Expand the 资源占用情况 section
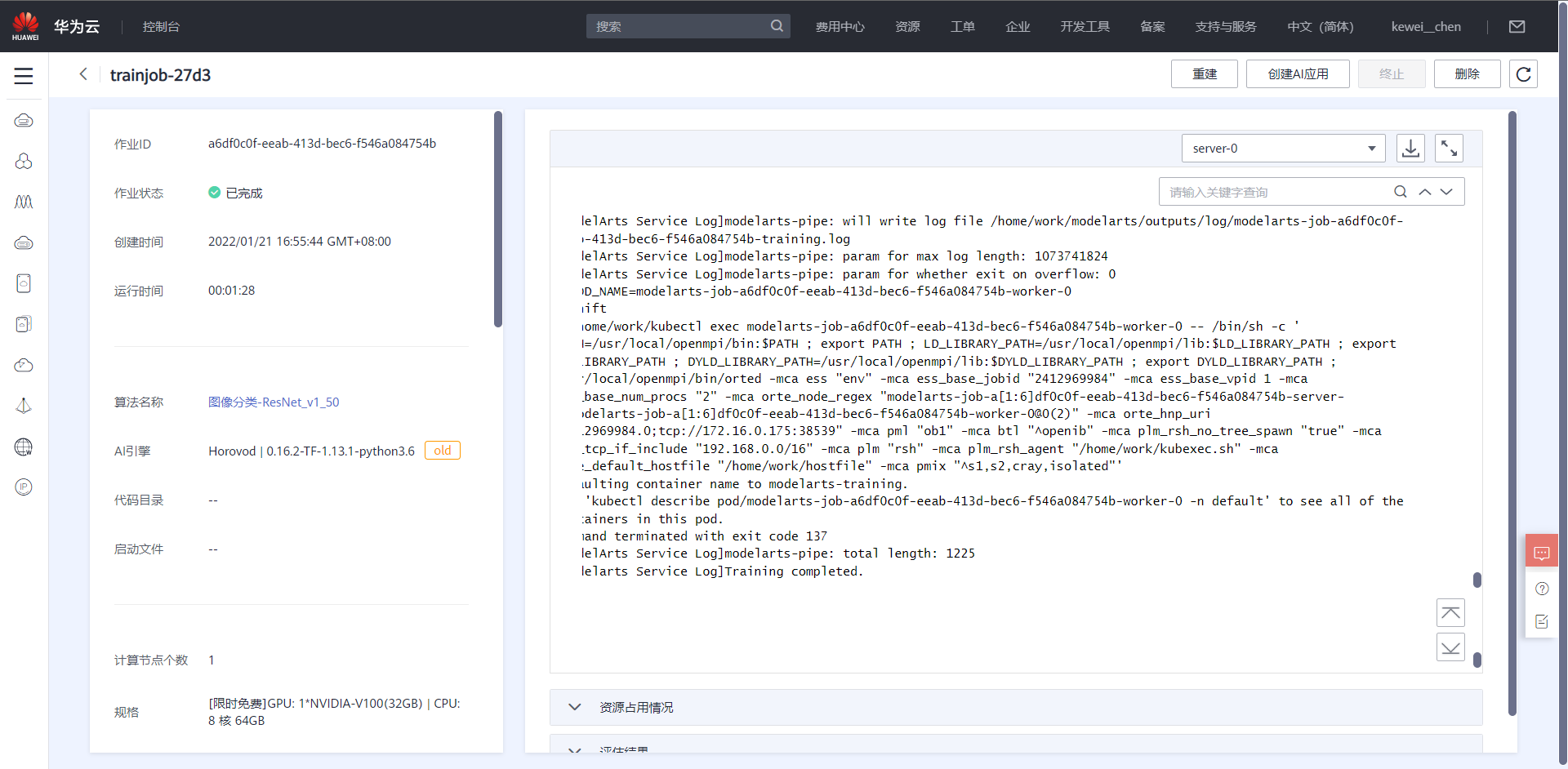Viewport: 1568px width, 769px height. [x=1016, y=708]
